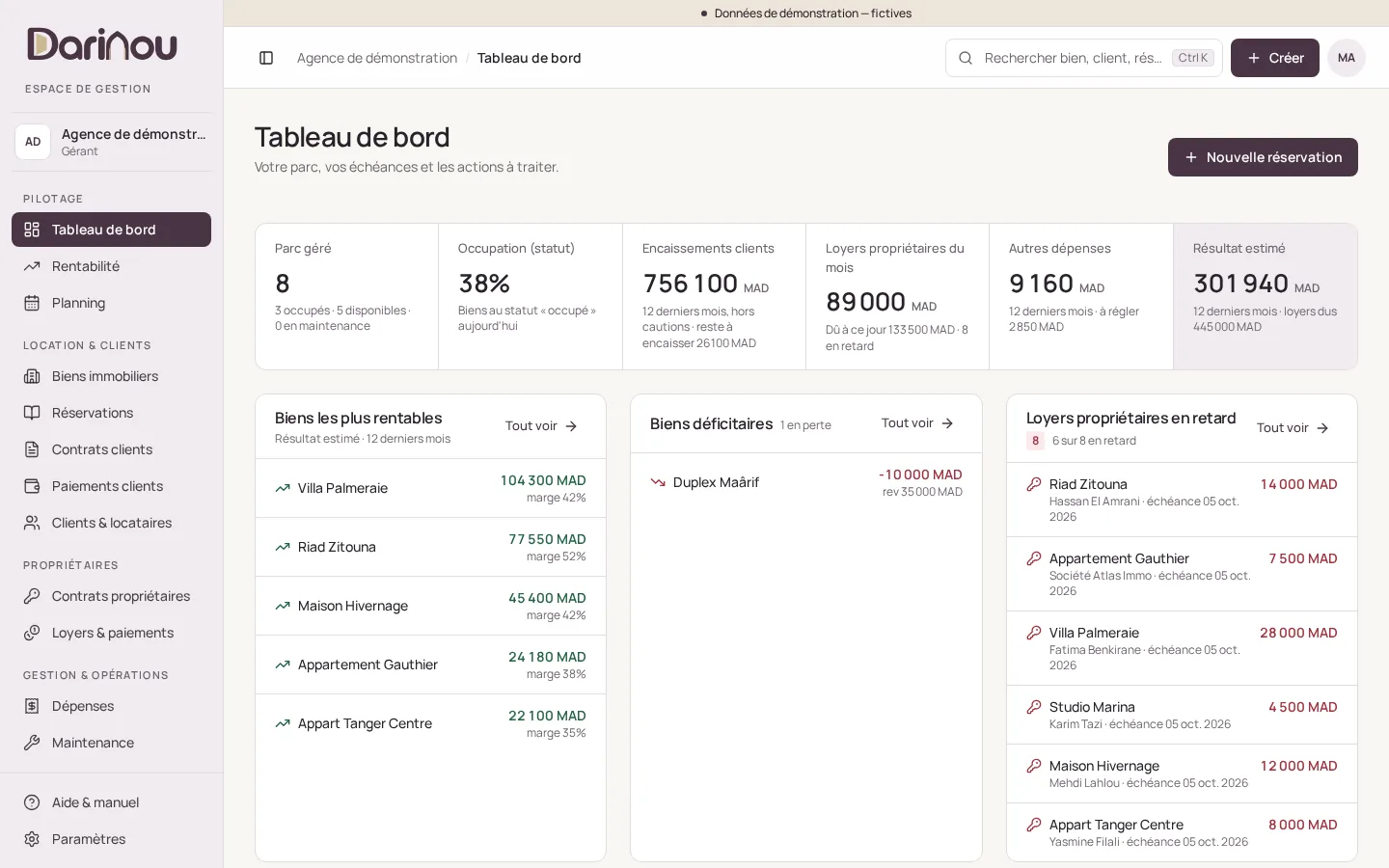This screenshot has width=1389, height=868.
Task: Click the Parc géré card
Action: (347, 296)
